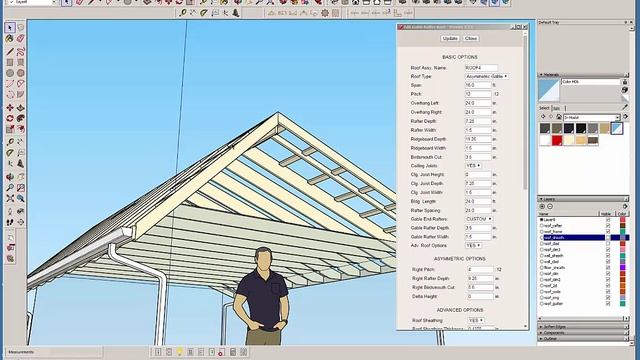Expand the Components tray panel
Viewport: 640px width, 360px height.
click(583, 333)
